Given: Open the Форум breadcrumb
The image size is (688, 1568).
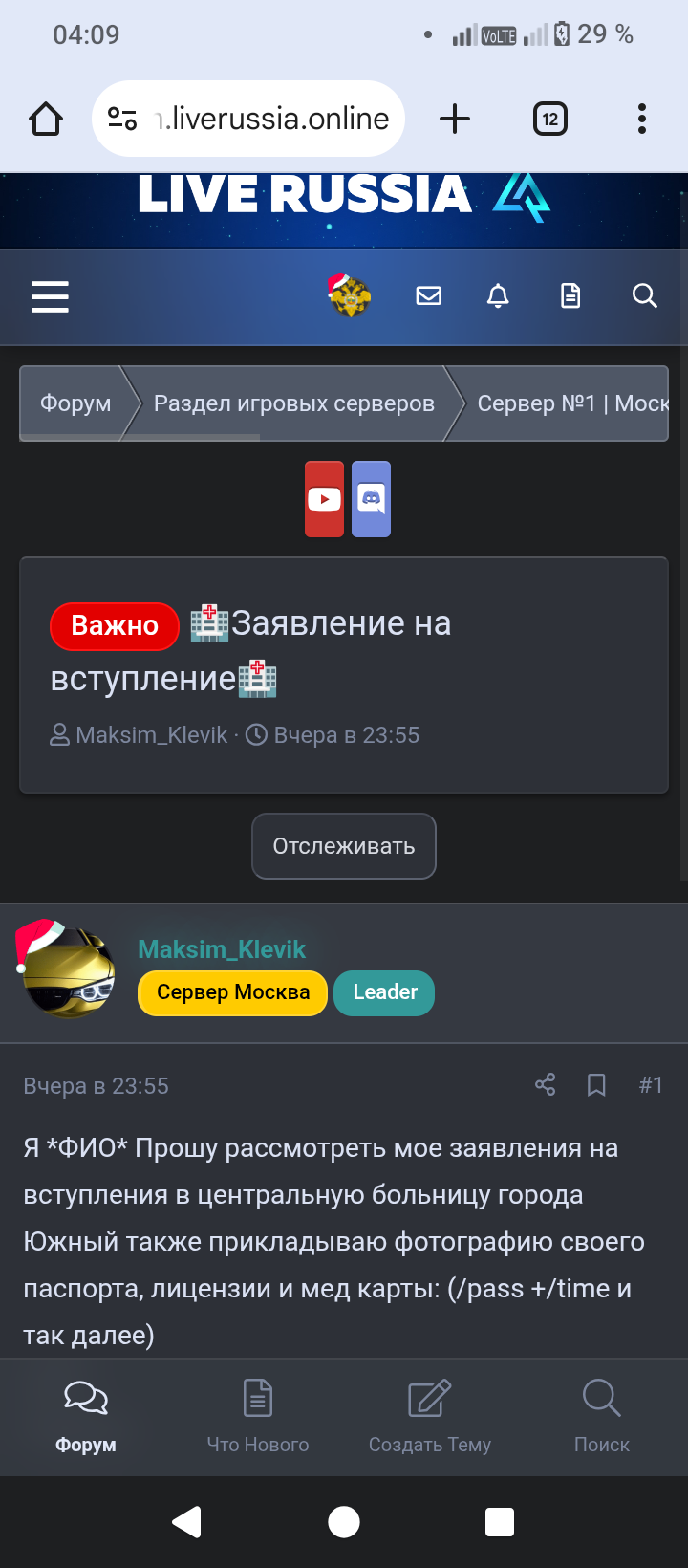Looking at the screenshot, I should pyautogui.click(x=75, y=403).
